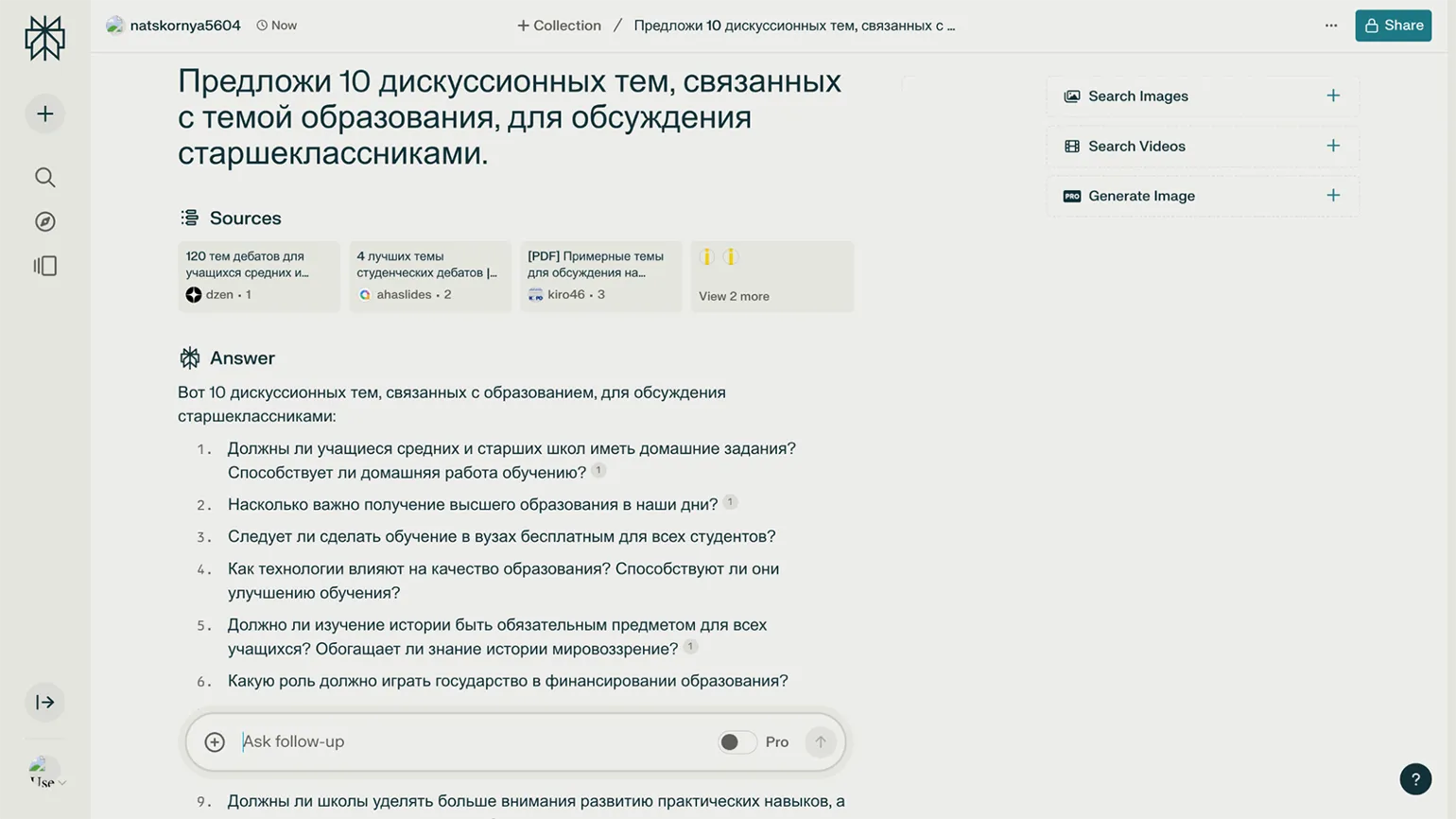This screenshot has height=819, width=1456.
Task: Expand View 2 more sources
Action: click(x=771, y=276)
